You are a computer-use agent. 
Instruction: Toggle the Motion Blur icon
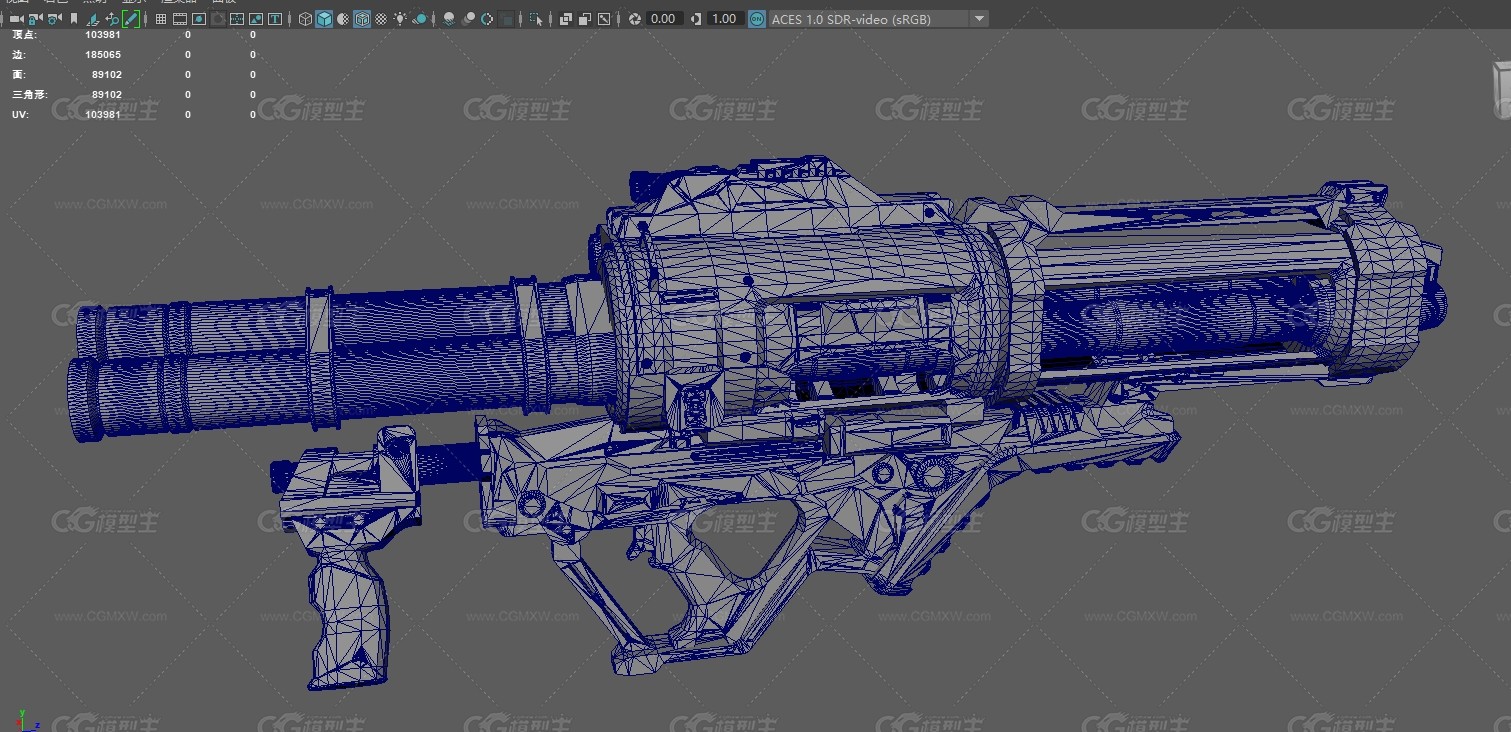pyautogui.click(x=469, y=19)
